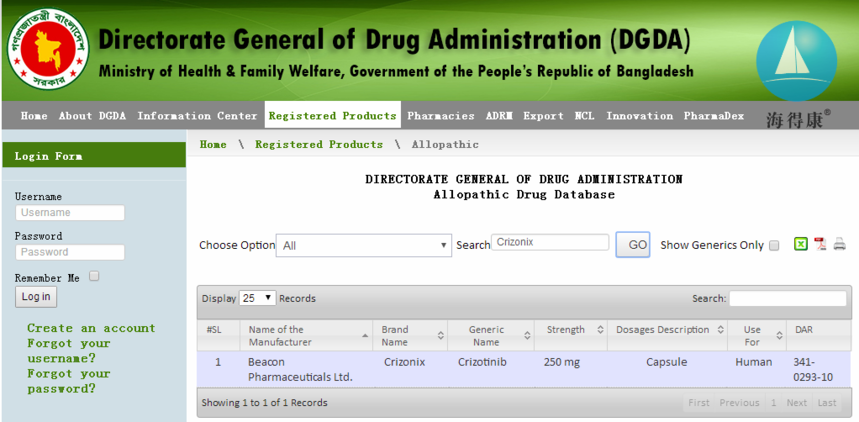Screen dimensions: 859x422
Task: Open the Choose Option dropdown
Action: point(364,246)
